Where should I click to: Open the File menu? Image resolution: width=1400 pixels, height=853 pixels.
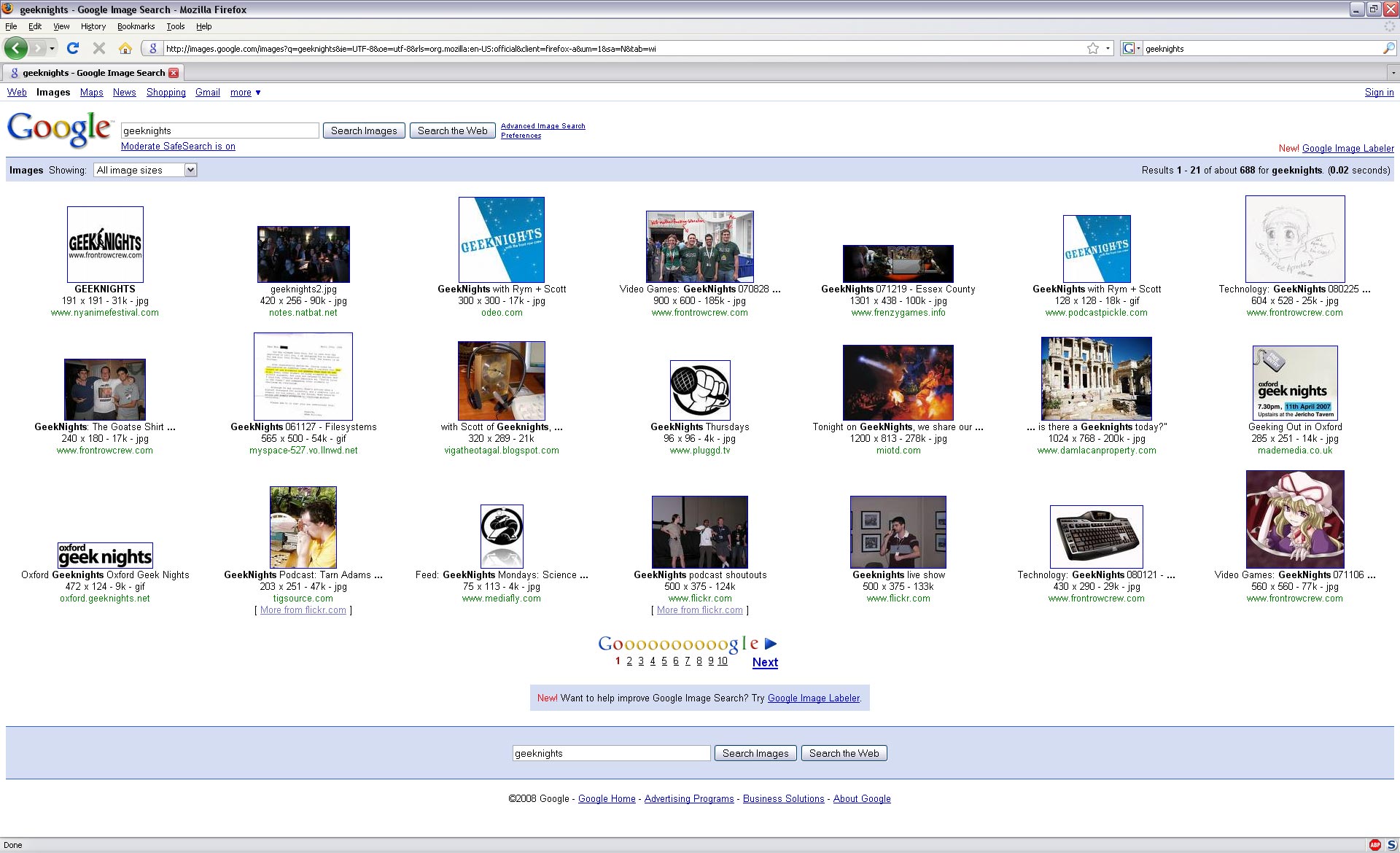(11, 26)
